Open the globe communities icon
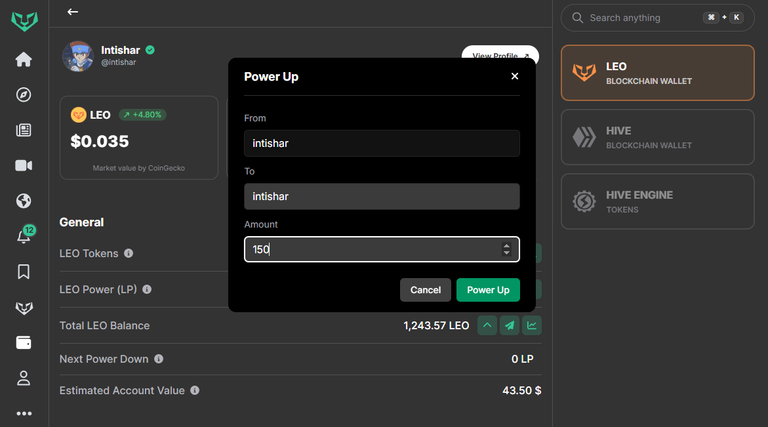Screen dimensions: 768x427 click(24, 201)
